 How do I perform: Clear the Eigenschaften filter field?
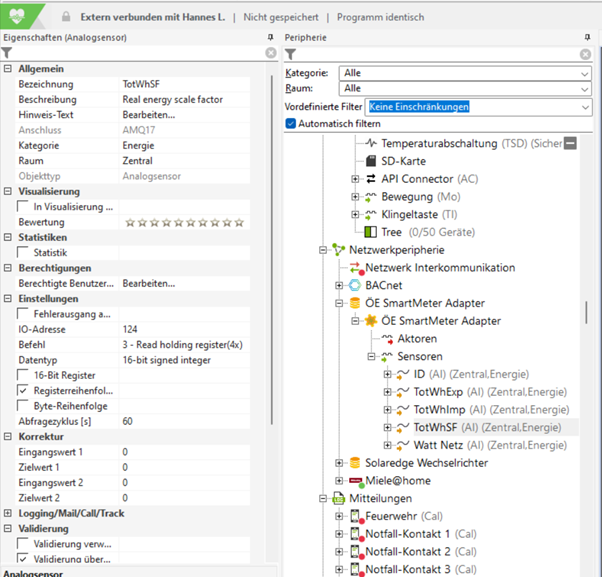[271, 53]
